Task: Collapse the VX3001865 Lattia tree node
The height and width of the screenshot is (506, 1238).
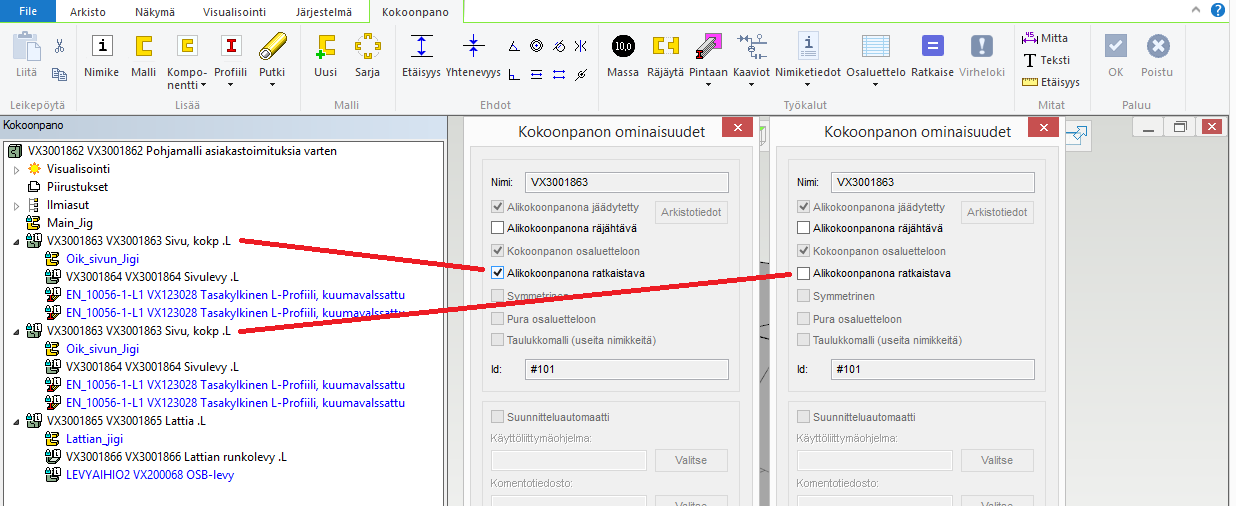Action: click(x=17, y=421)
